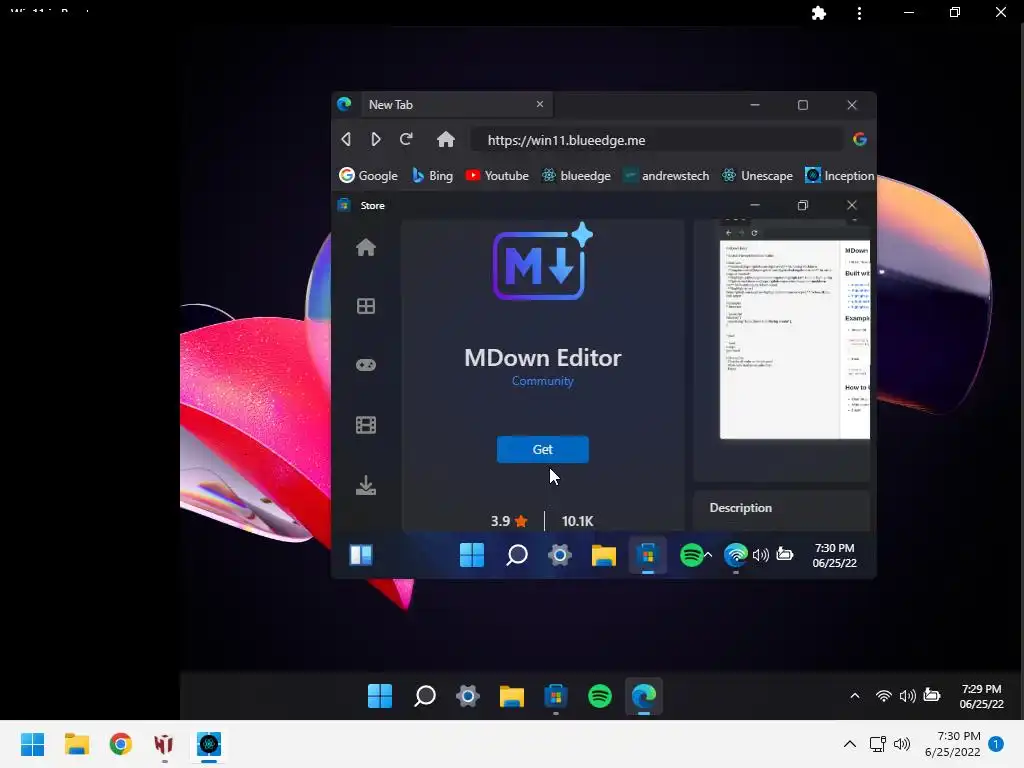Viewport: 1024px width, 768px height.
Task: Open the Gaming section in Store sidebar
Action: click(x=366, y=365)
